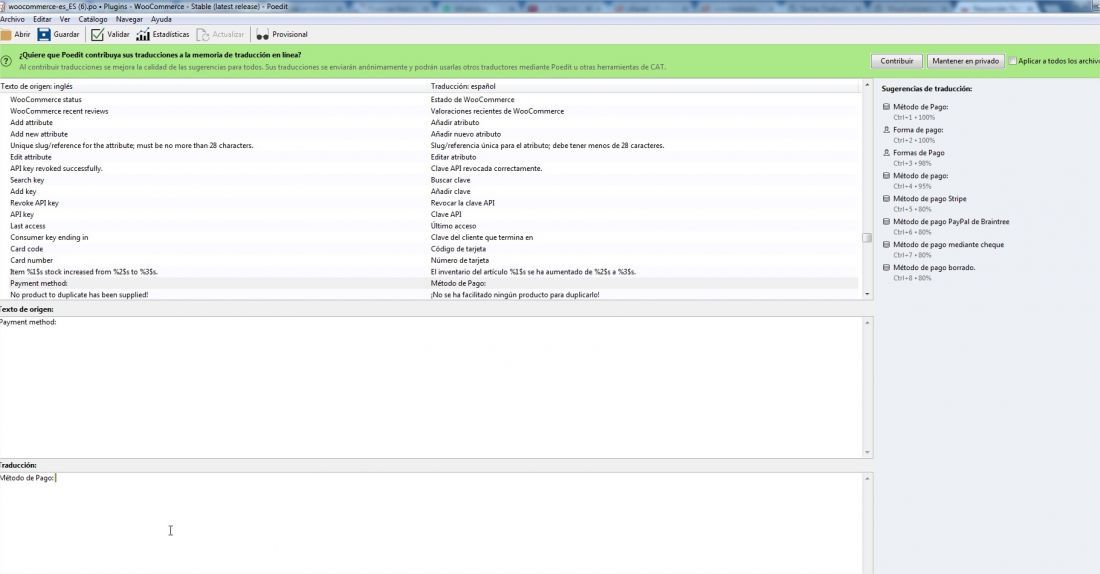Select 'Item %1$s stock increased' row
The image size is (1100, 574).
pyautogui.click(x=429, y=272)
